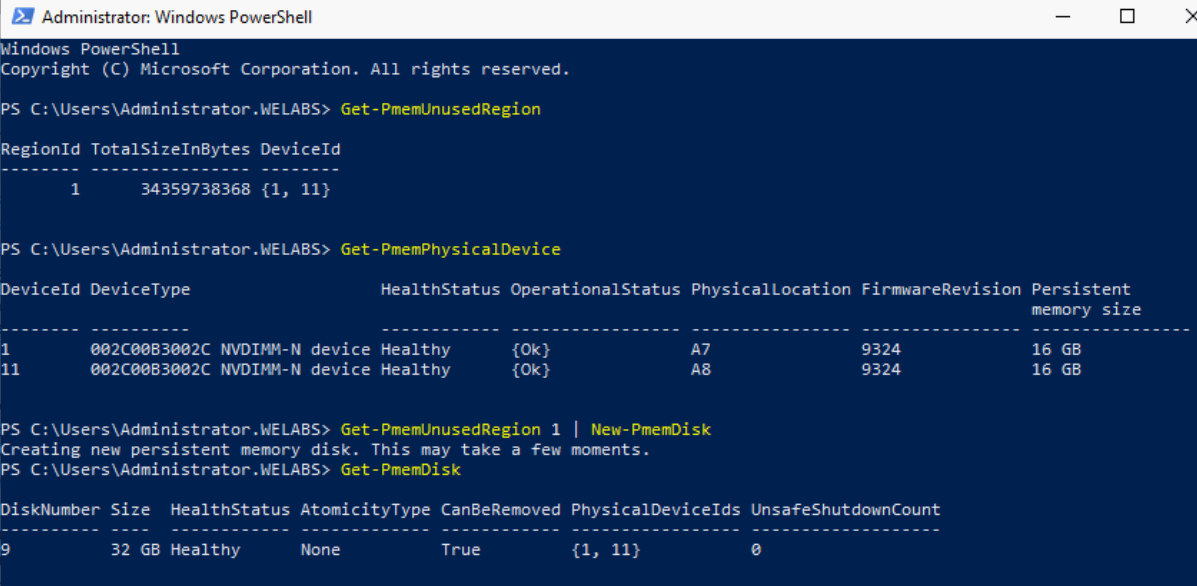Click the PowerShell icon in title bar

click(21, 17)
